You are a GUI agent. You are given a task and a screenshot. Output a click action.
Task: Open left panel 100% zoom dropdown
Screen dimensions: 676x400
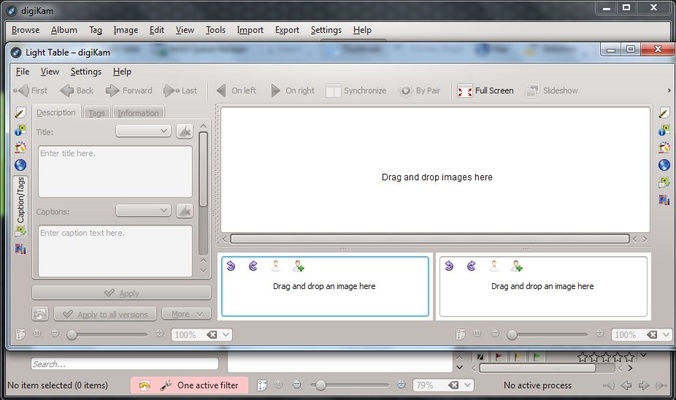(226, 334)
